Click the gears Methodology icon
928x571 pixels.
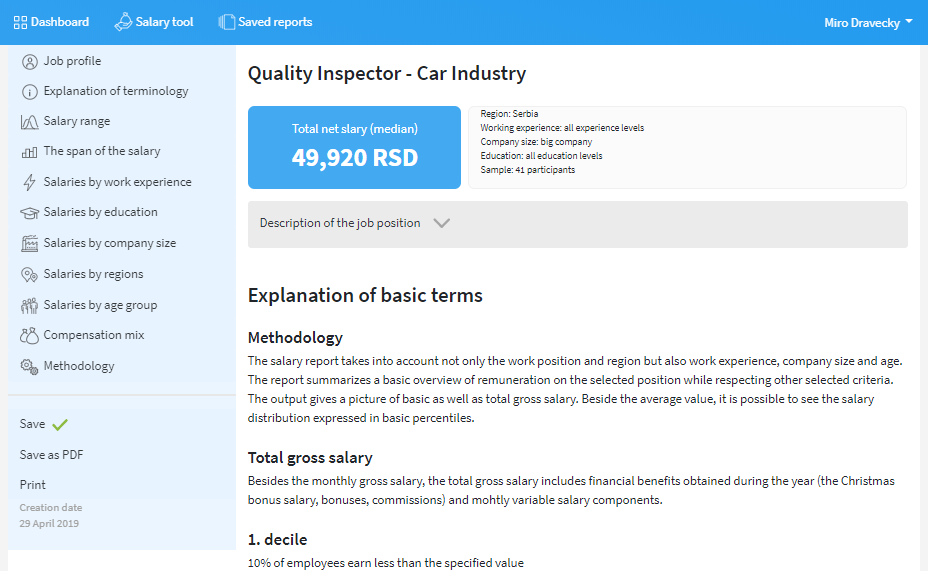pos(30,366)
